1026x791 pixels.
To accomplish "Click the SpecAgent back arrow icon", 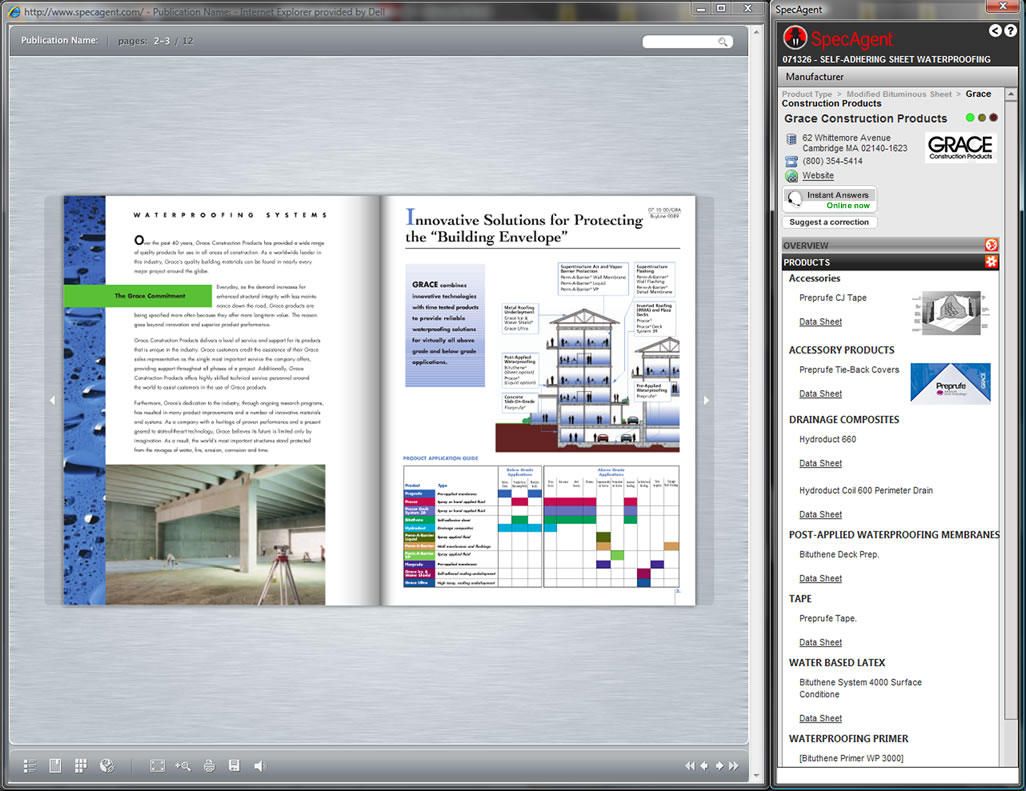I will point(995,30).
